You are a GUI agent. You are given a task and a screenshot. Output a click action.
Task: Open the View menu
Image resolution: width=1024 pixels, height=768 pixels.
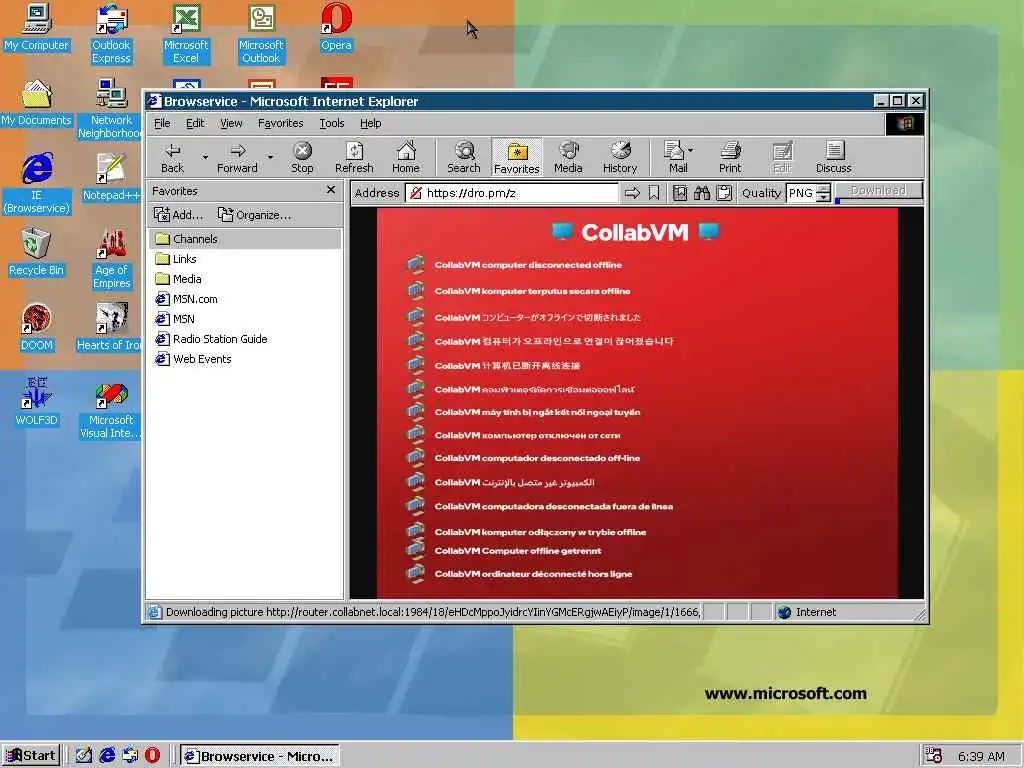pyautogui.click(x=231, y=123)
